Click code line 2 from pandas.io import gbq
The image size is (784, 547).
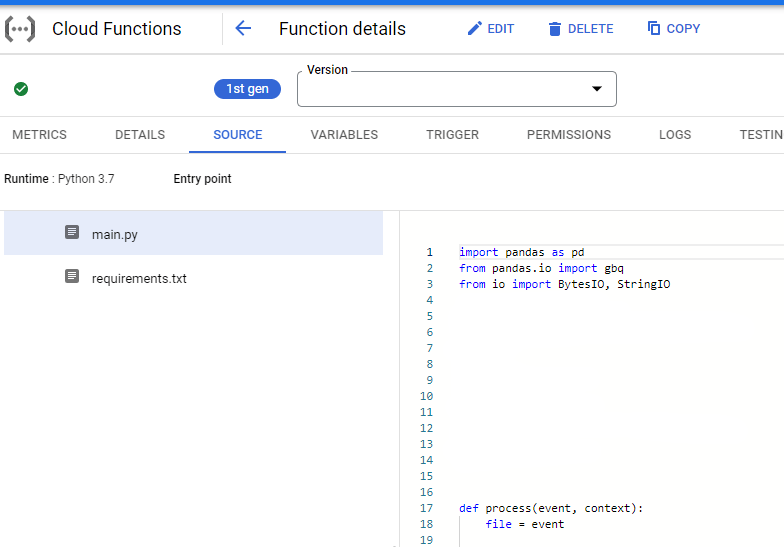[x=541, y=268]
